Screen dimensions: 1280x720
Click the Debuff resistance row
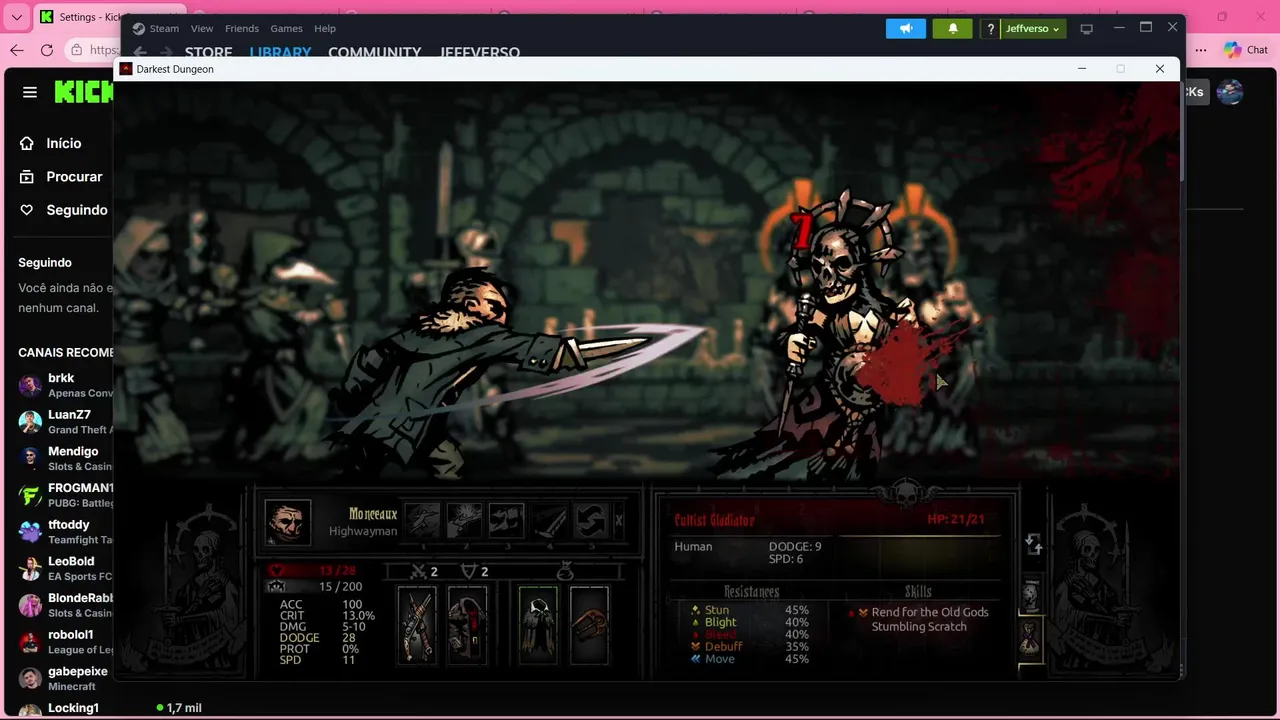[750, 646]
